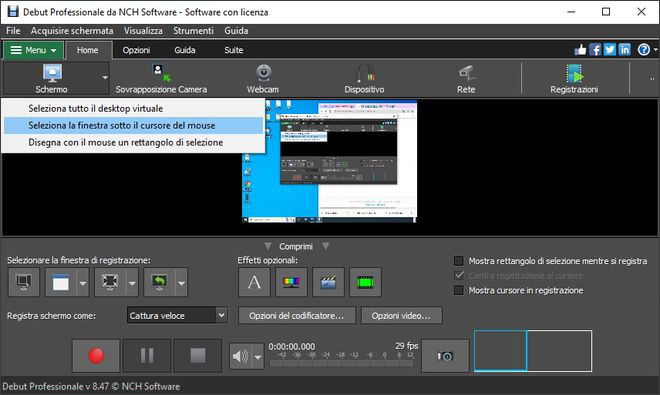The width and height of the screenshot is (660, 395).
Task: Click the thumbs-up like icon
Action: [x=580, y=50]
